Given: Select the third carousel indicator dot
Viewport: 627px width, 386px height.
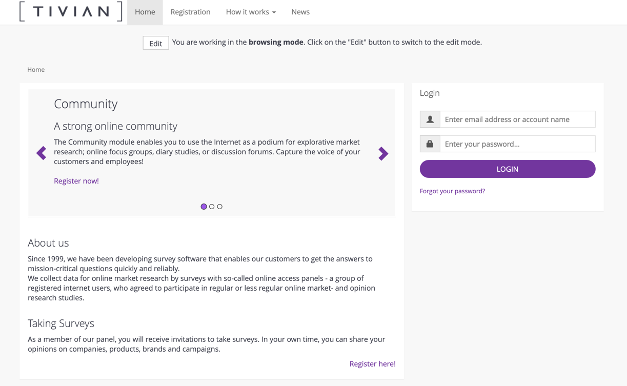Looking at the screenshot, I should tap(220, 206).
